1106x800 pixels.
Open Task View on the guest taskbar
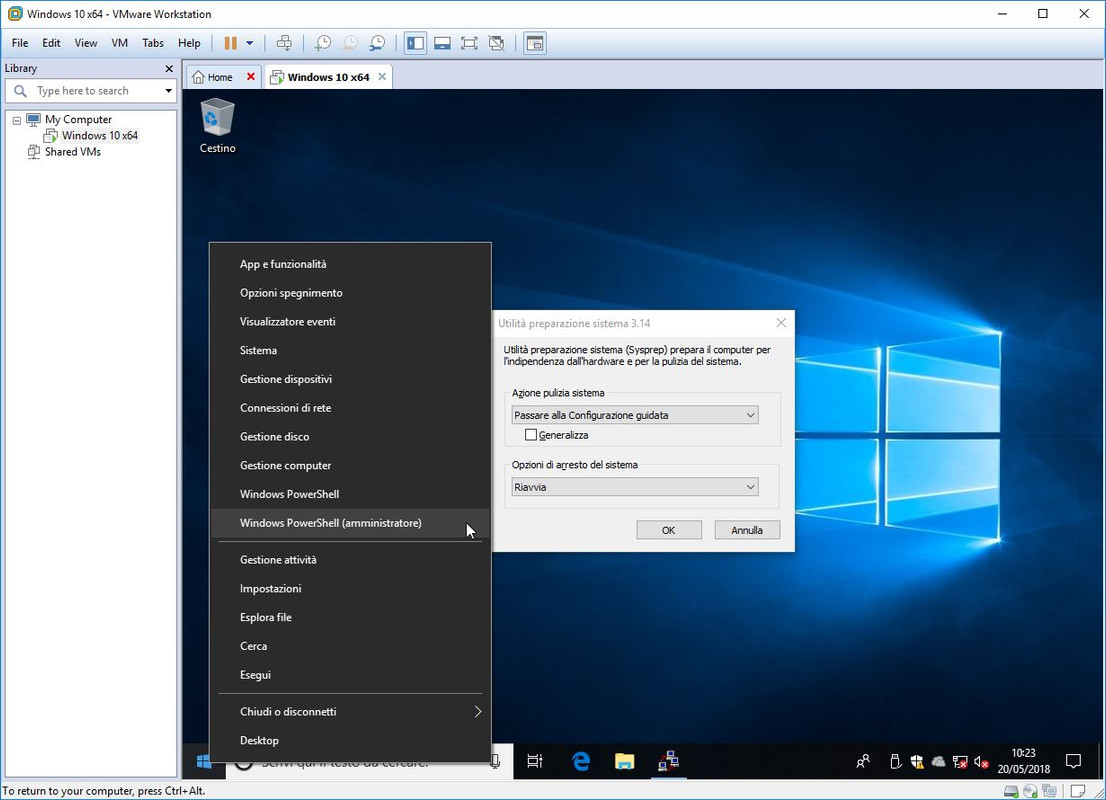[x=535, y=762]
